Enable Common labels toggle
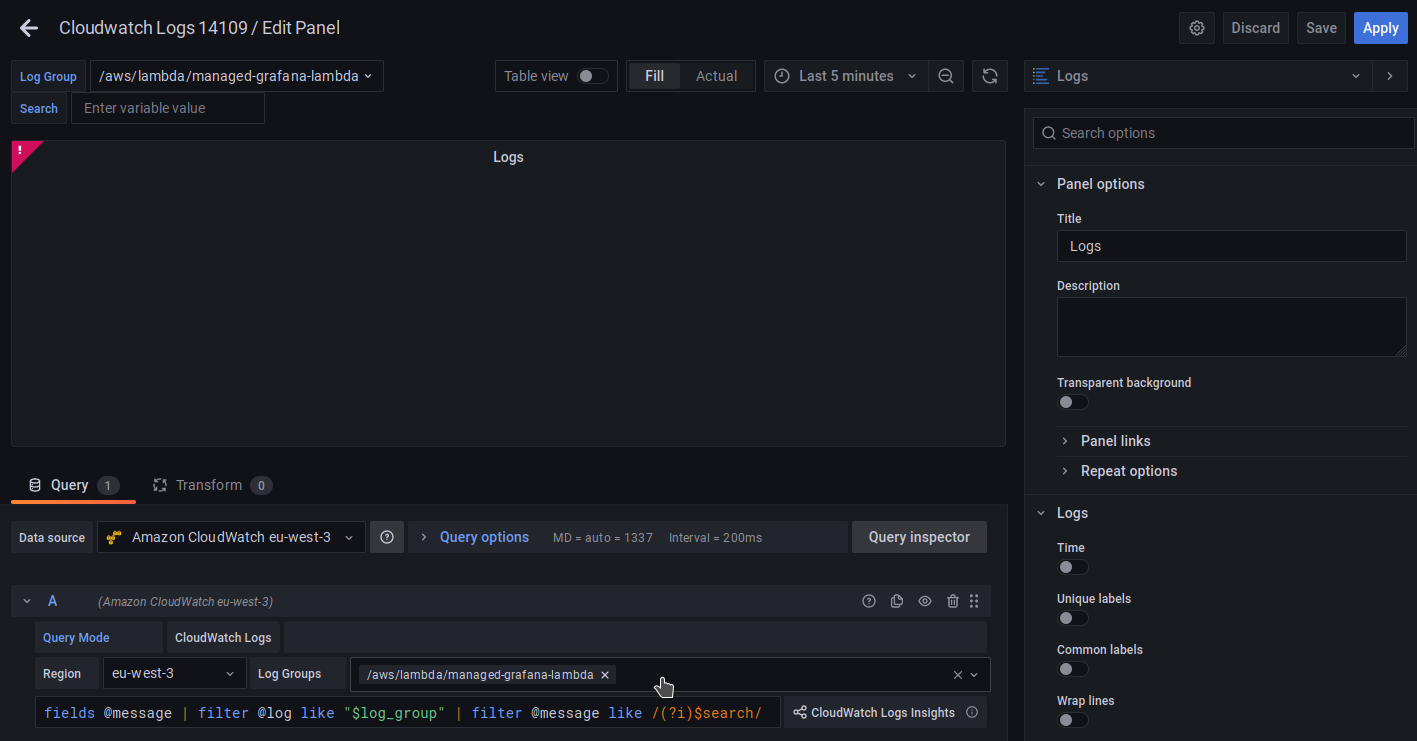 (1072, 669)
